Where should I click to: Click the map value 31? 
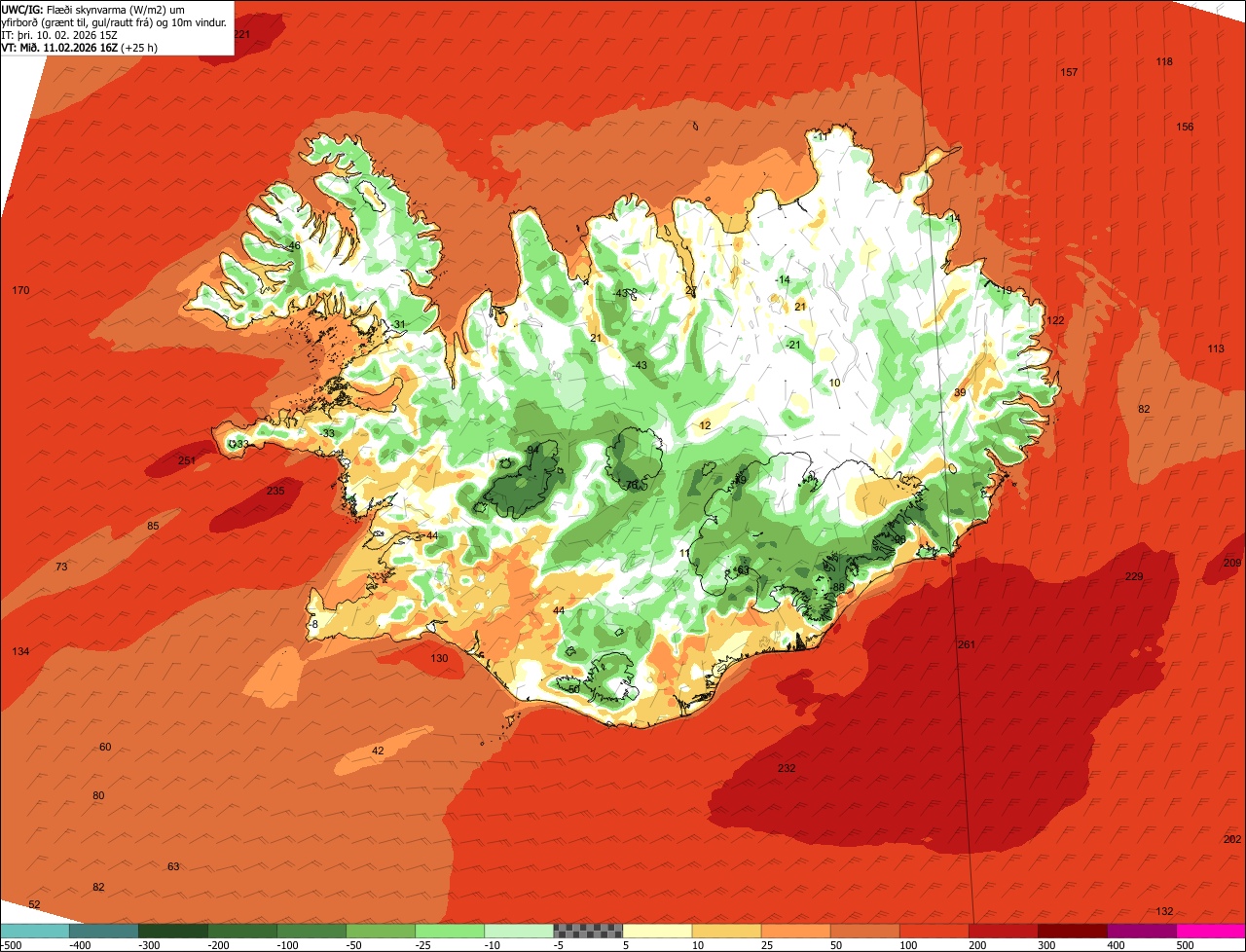pyautogui.click(x=399, y=324)
